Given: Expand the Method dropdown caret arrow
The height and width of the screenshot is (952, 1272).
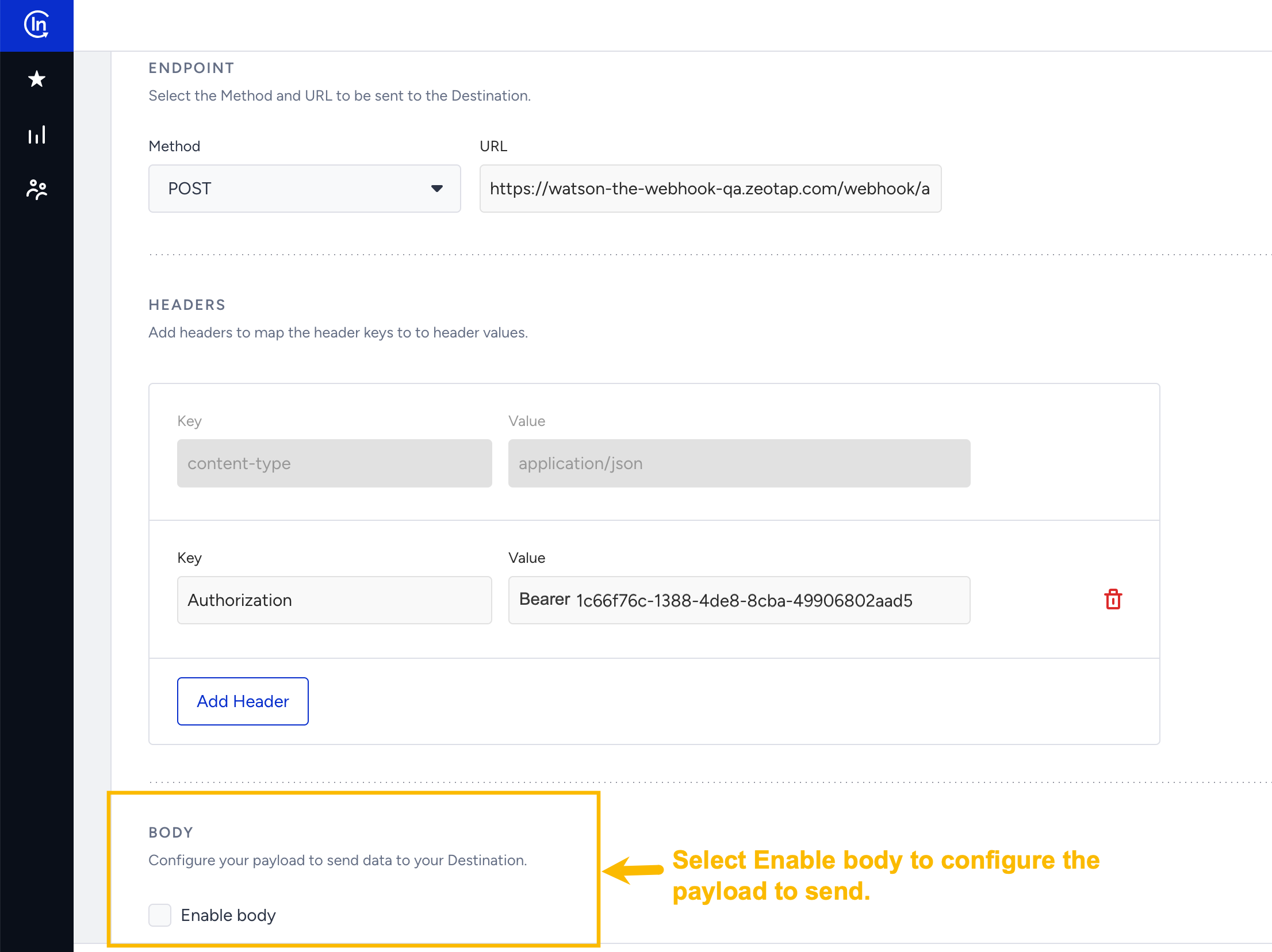Looking at the screenshot, I should pyautogui.click(x=437, y=189).
